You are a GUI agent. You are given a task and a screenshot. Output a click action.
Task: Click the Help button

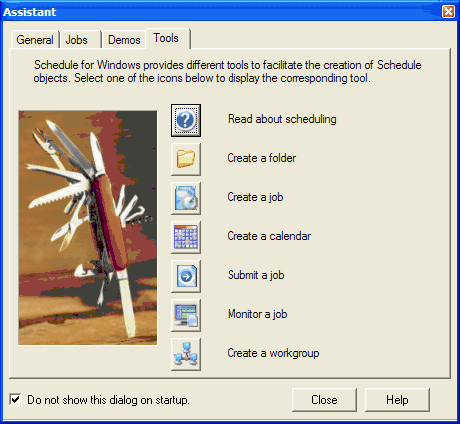point(397,400)
